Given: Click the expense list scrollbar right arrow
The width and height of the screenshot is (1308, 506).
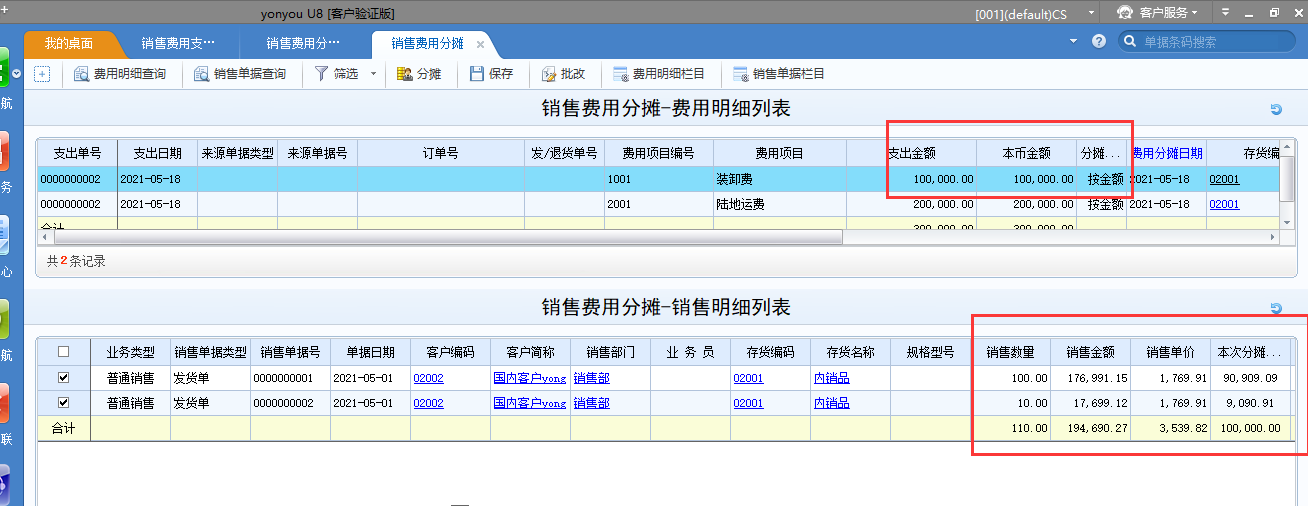Looking at the screenshot, I should click(x=1273, y=238).
